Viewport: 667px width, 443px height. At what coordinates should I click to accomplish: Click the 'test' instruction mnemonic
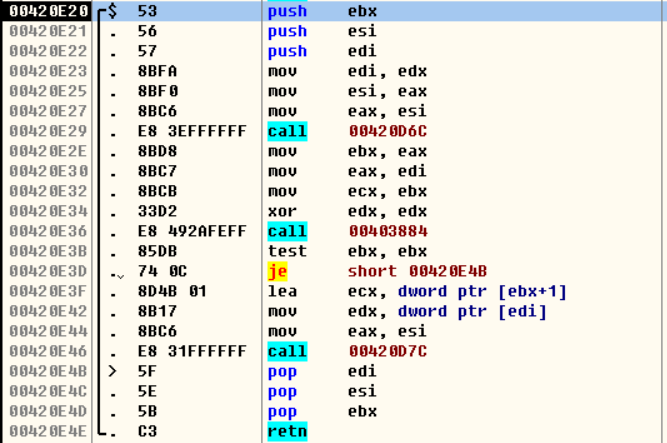pos(285,251)
